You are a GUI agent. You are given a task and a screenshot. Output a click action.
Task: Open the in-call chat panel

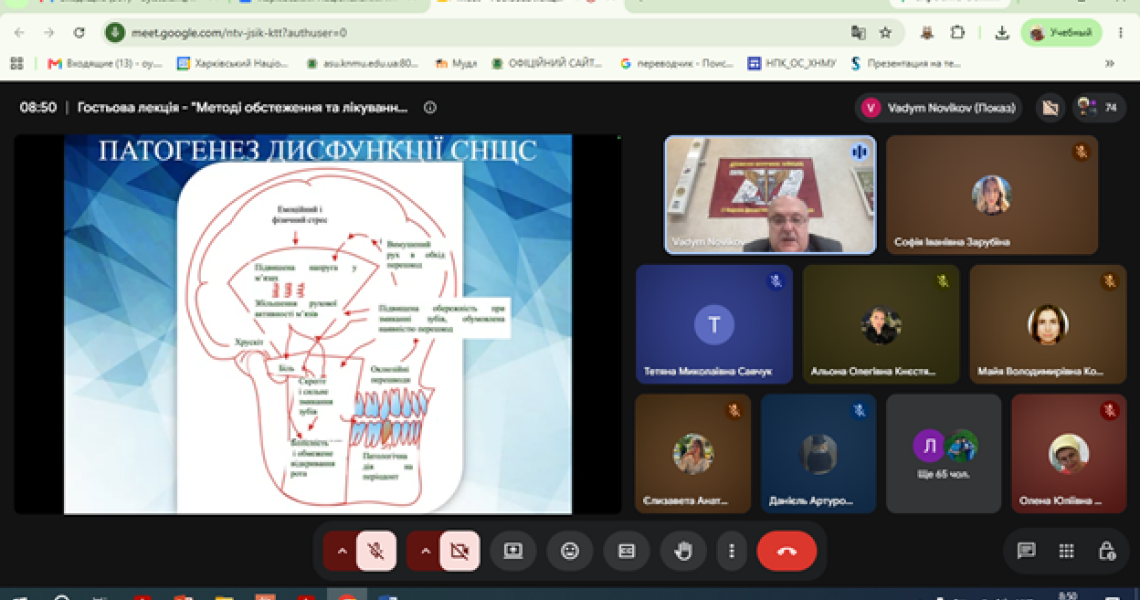pyautogui.click(x=1026, y=551)
